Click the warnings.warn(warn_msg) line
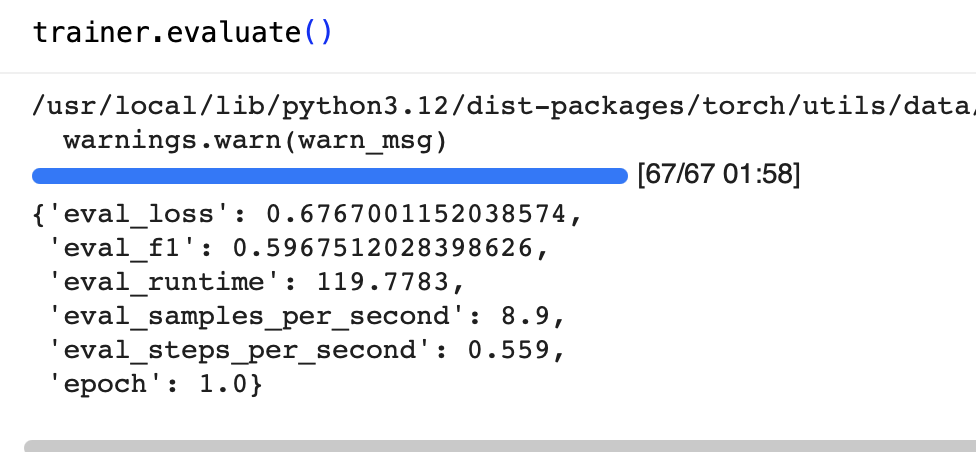 [x=254, y=139]
